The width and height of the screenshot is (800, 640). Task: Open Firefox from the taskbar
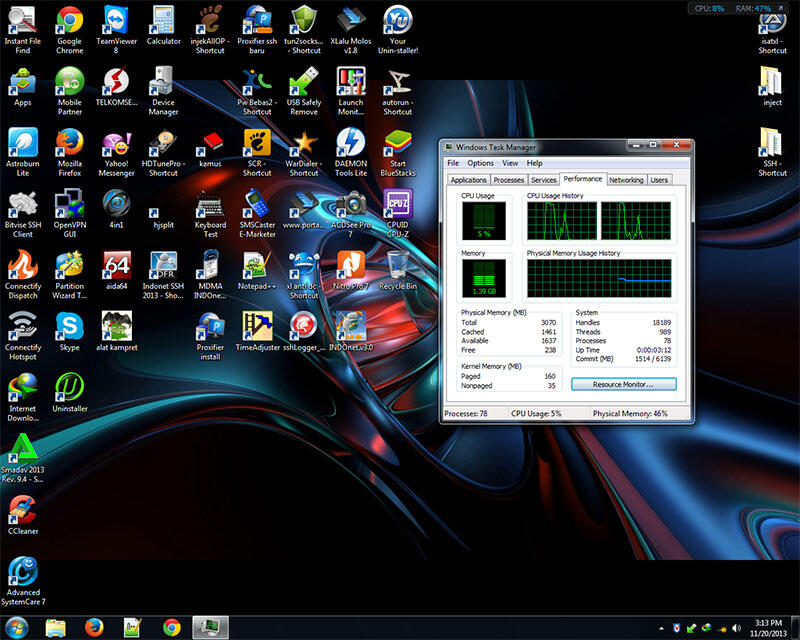coord(94,627)
